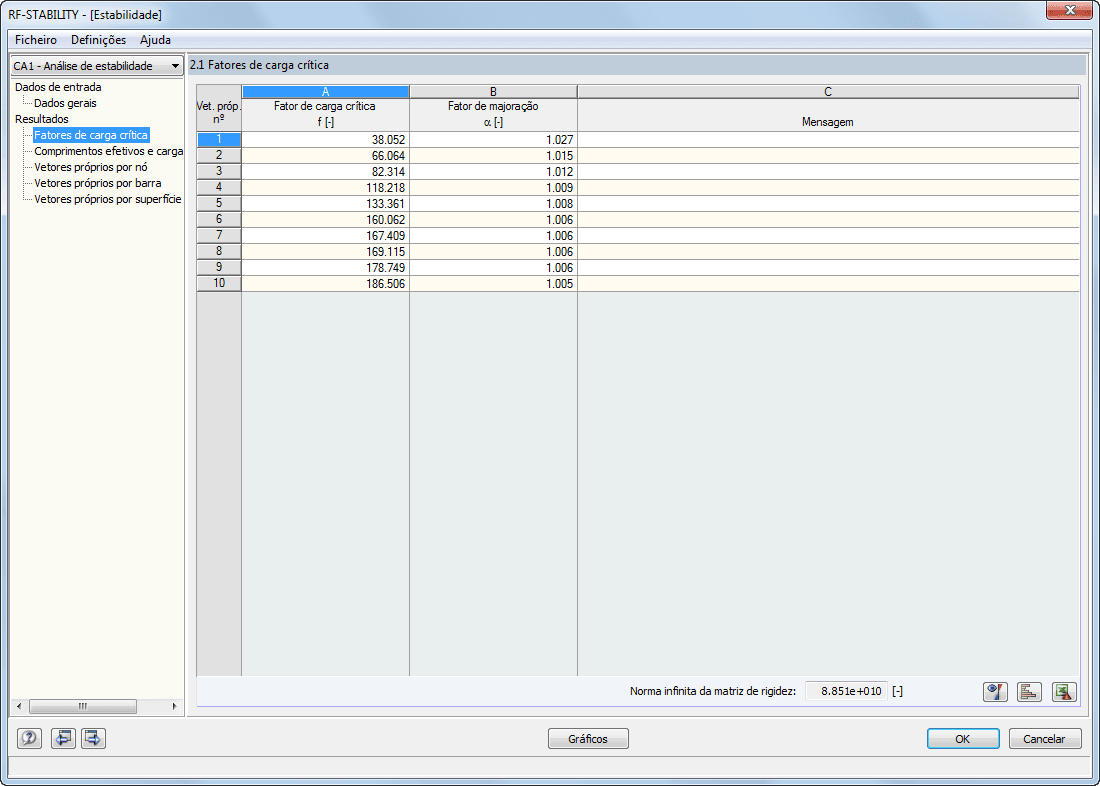Click the cell with value 133.361
1100x786 pixels.
(x=326, y=204)
